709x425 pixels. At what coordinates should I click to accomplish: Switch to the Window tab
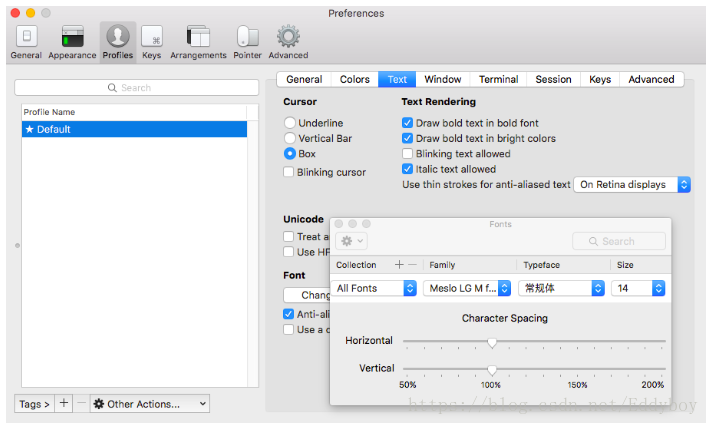(443, 79)
